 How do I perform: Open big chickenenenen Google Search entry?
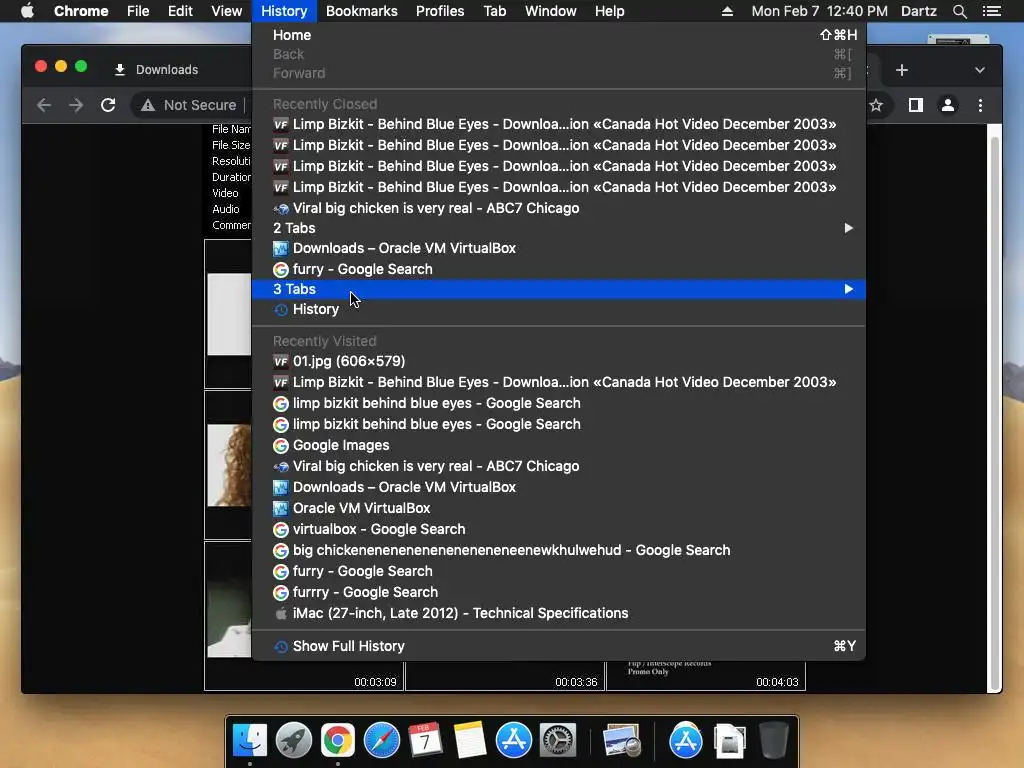click(558, 551)
